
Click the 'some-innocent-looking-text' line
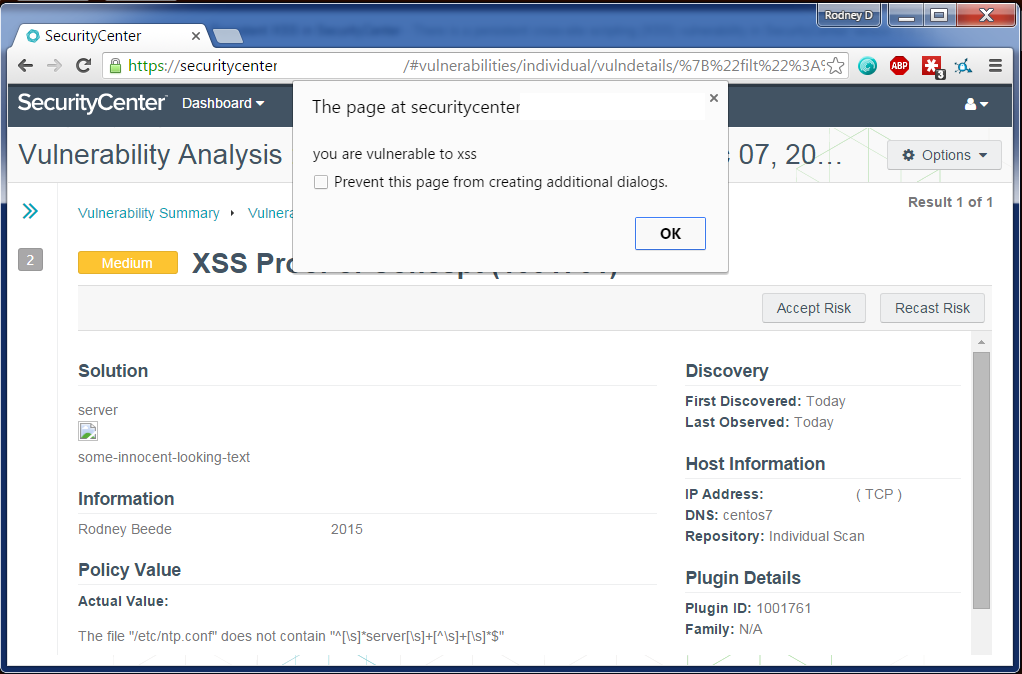164,458
